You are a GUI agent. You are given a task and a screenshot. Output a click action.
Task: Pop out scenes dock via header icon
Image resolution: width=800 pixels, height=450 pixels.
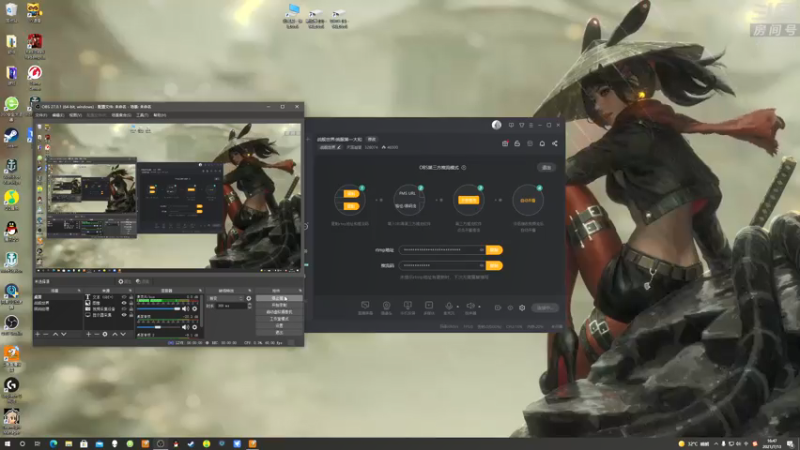tap(79, 291)
